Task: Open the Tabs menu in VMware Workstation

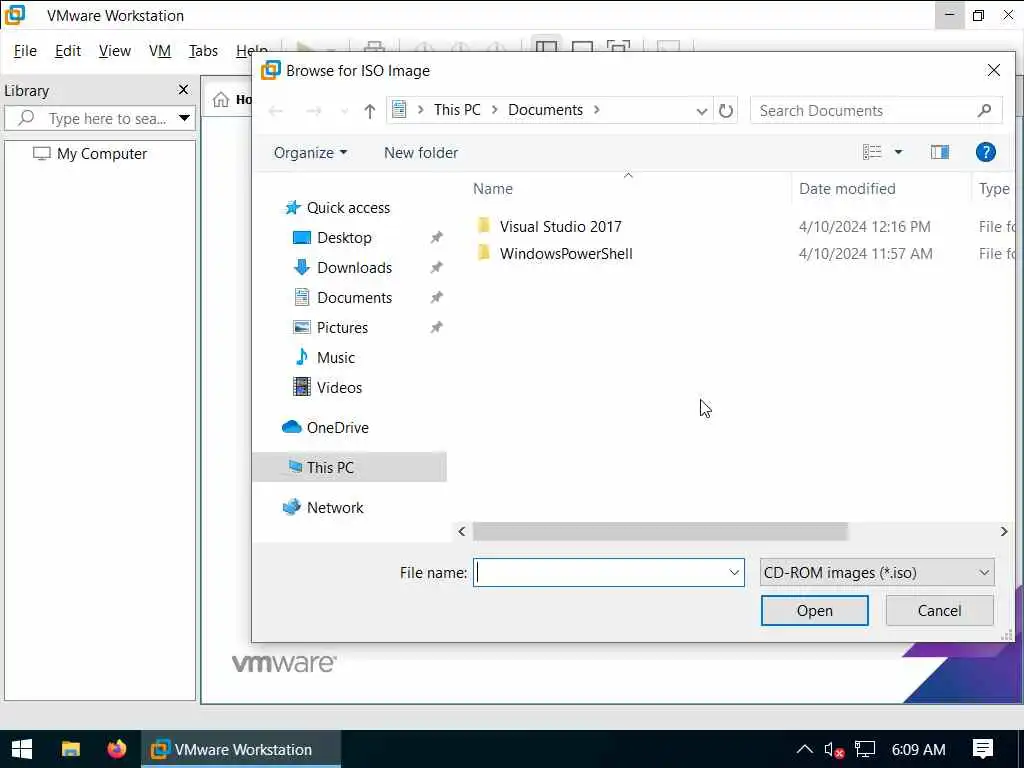Action: pos(203,51)
